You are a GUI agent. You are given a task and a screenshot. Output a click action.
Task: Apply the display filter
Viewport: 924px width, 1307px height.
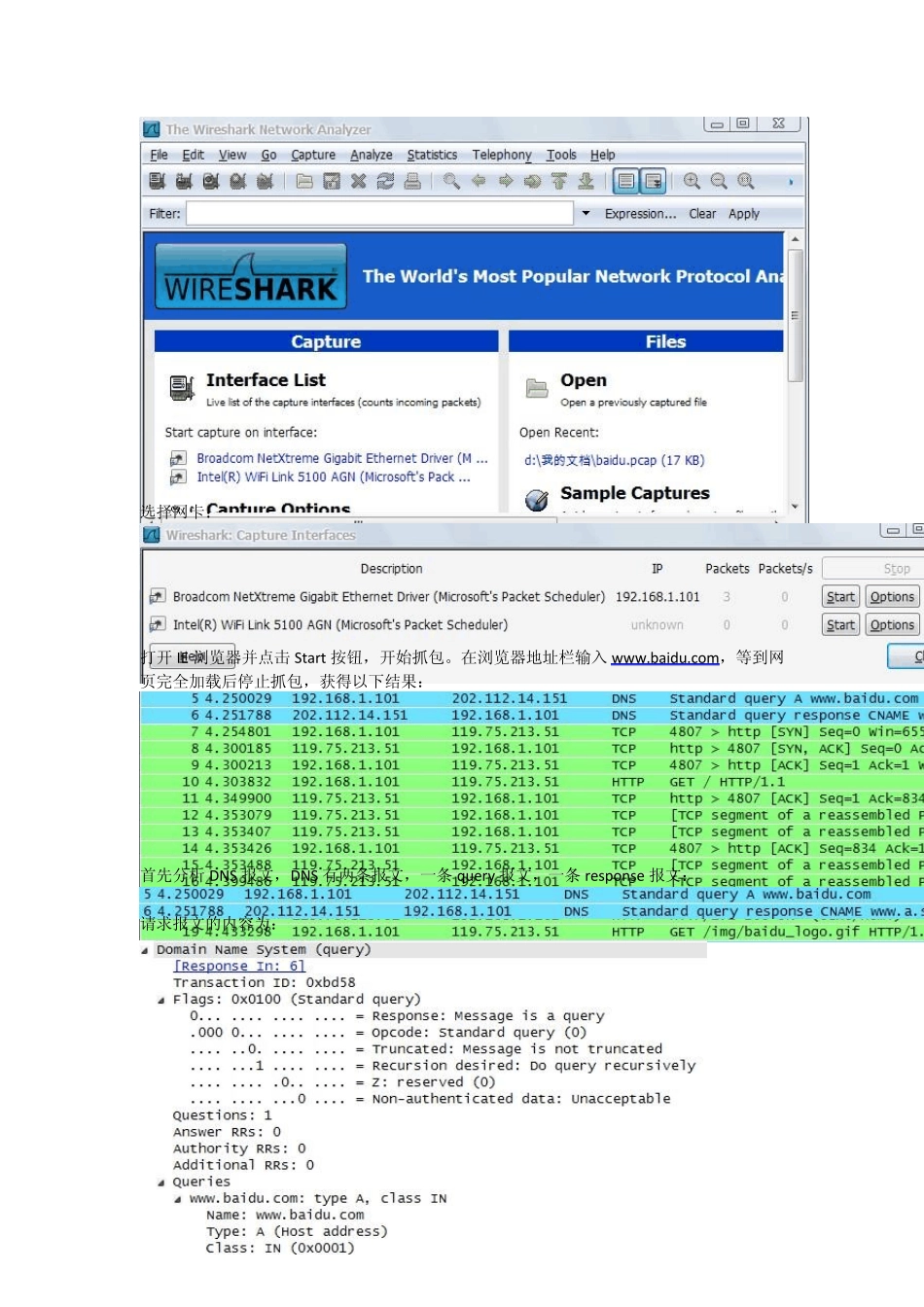(x=744, y=214)
